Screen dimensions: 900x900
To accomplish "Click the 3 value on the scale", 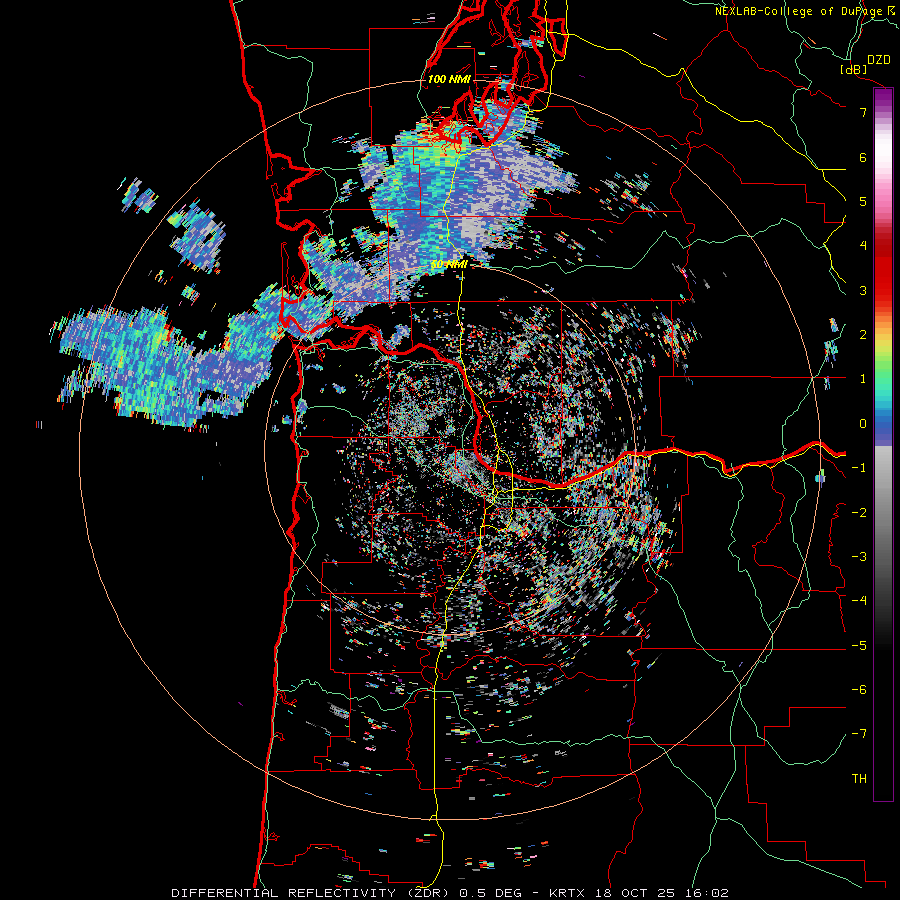I will click(x=863, y=290).
